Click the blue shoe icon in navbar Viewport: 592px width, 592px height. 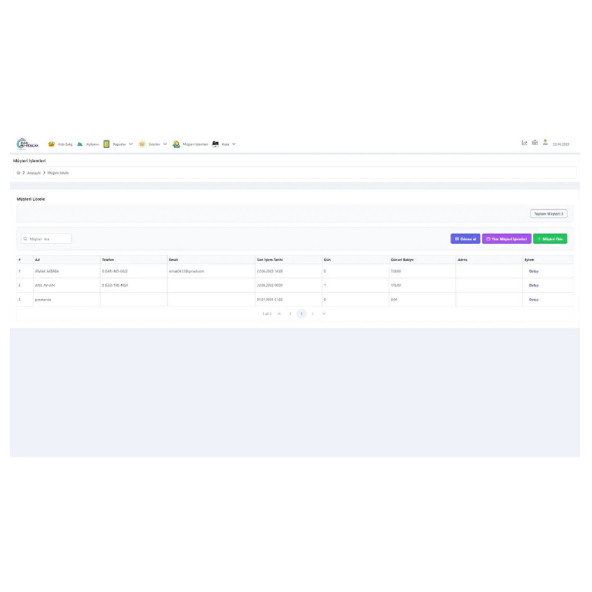(x=80, y=144)
